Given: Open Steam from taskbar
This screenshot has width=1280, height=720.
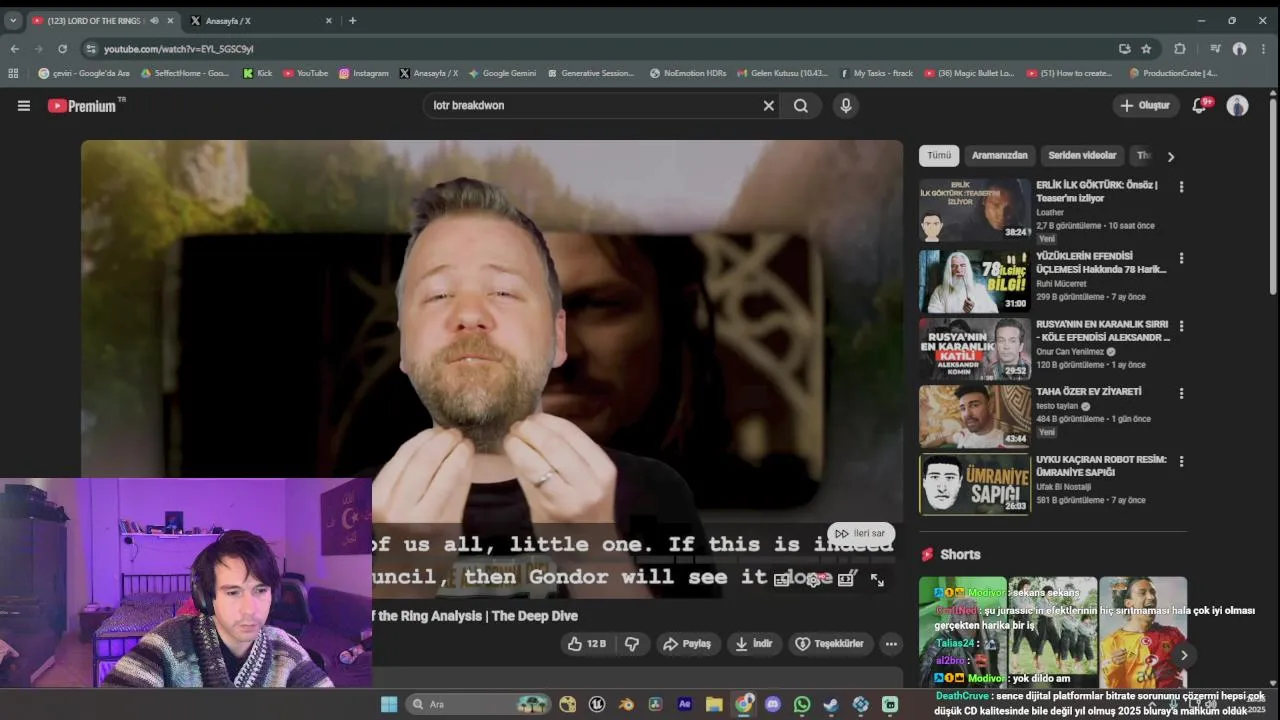Looking at the screenshot, I should (x=831, y=704).
